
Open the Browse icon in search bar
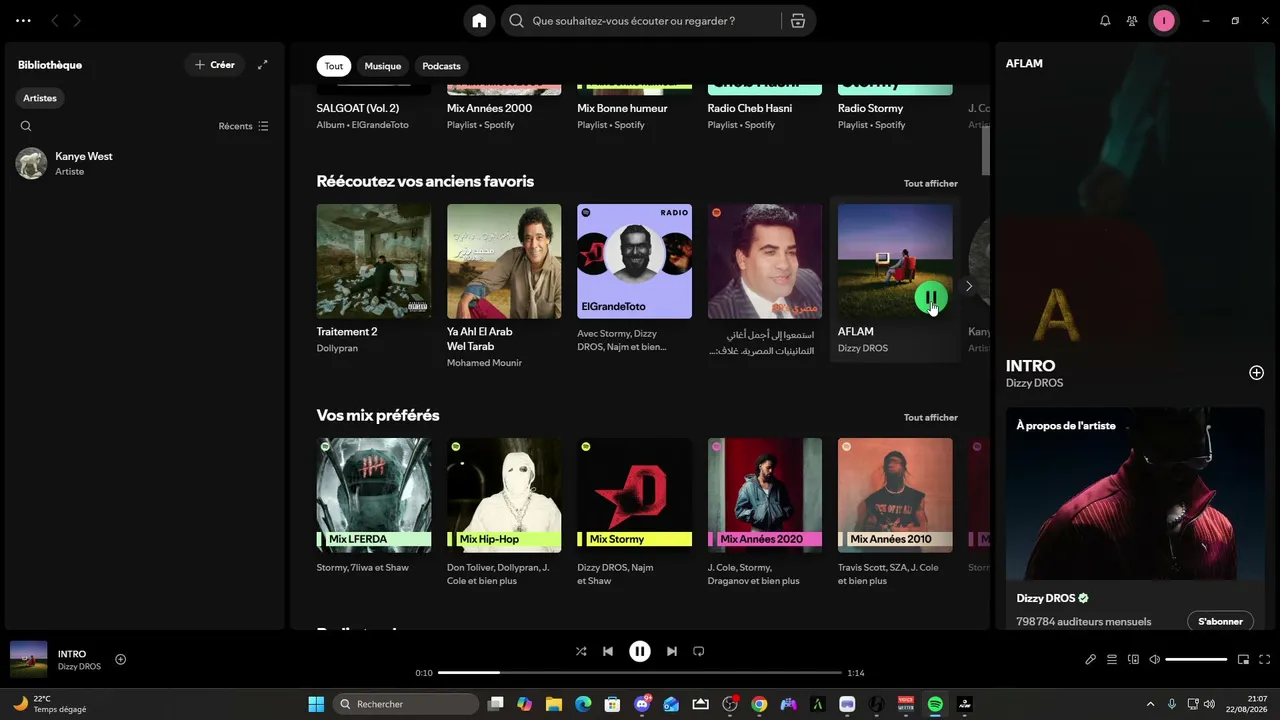coord(797,21)
